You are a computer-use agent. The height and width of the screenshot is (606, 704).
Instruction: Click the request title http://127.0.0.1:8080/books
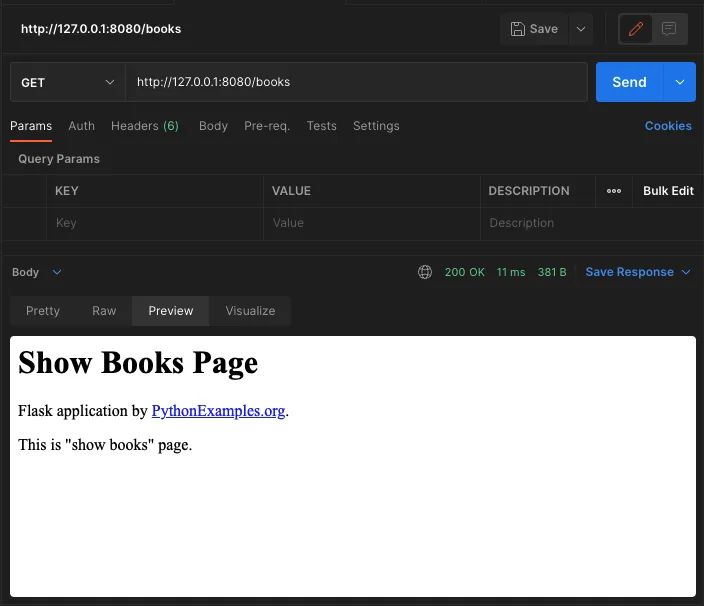click(x=101, y=29)
